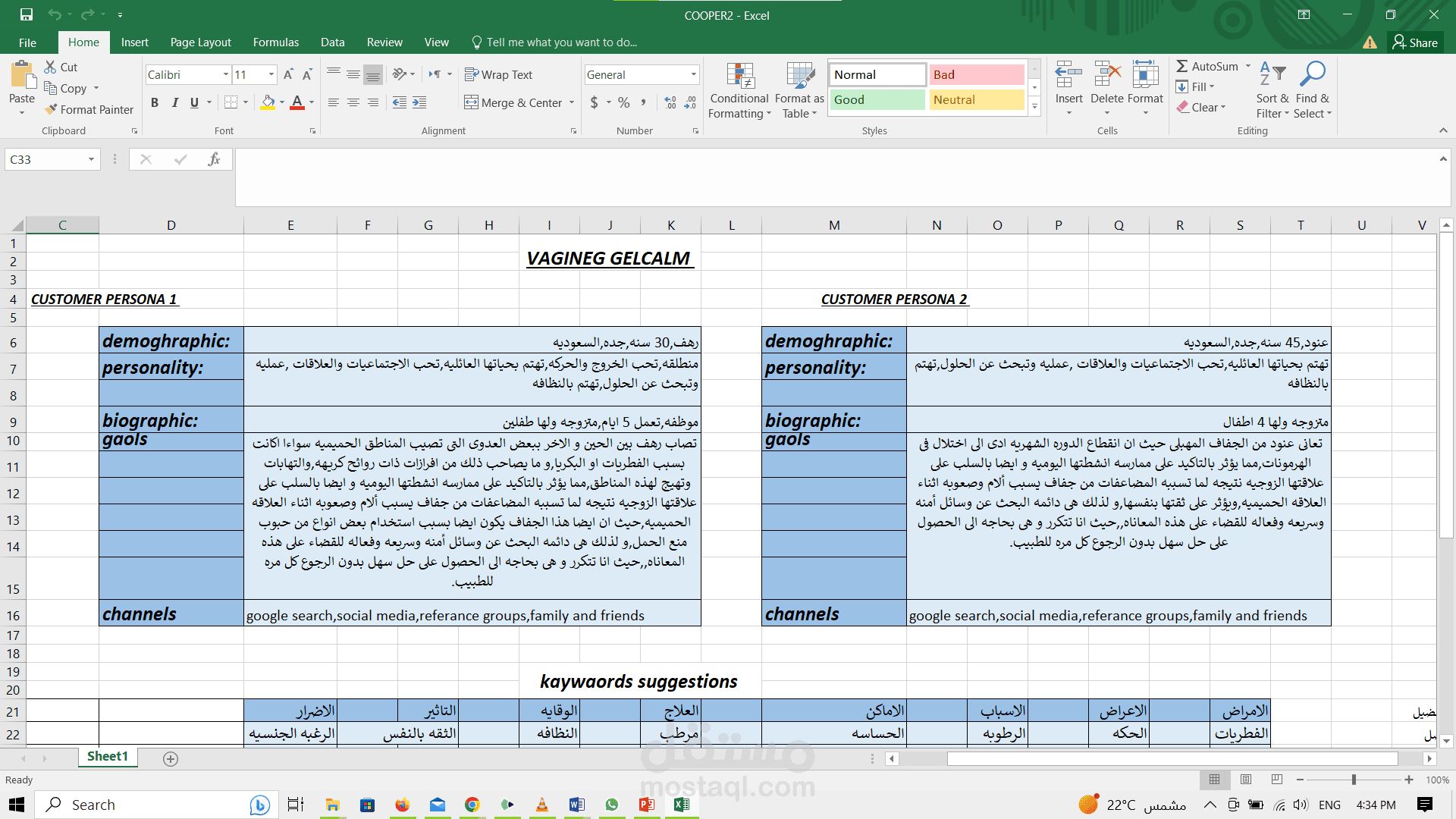The height and width of the screenshot is (819, 1456).
Task: Center text horizontally in cell
Action: [353, 102]
